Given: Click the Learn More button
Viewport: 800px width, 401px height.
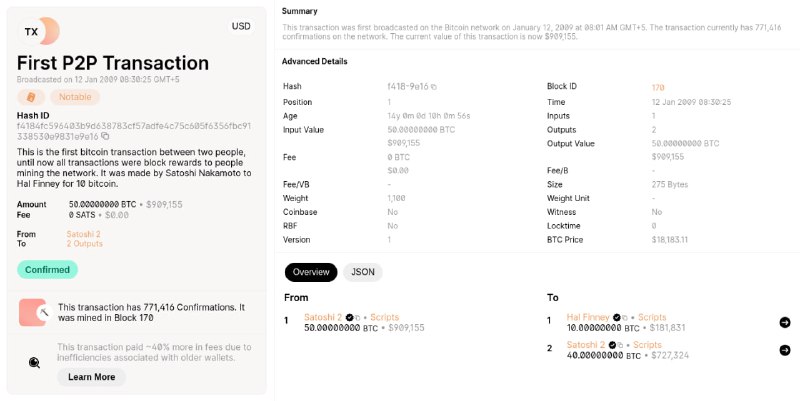Looking at the screenshot, I should (91, 377).
